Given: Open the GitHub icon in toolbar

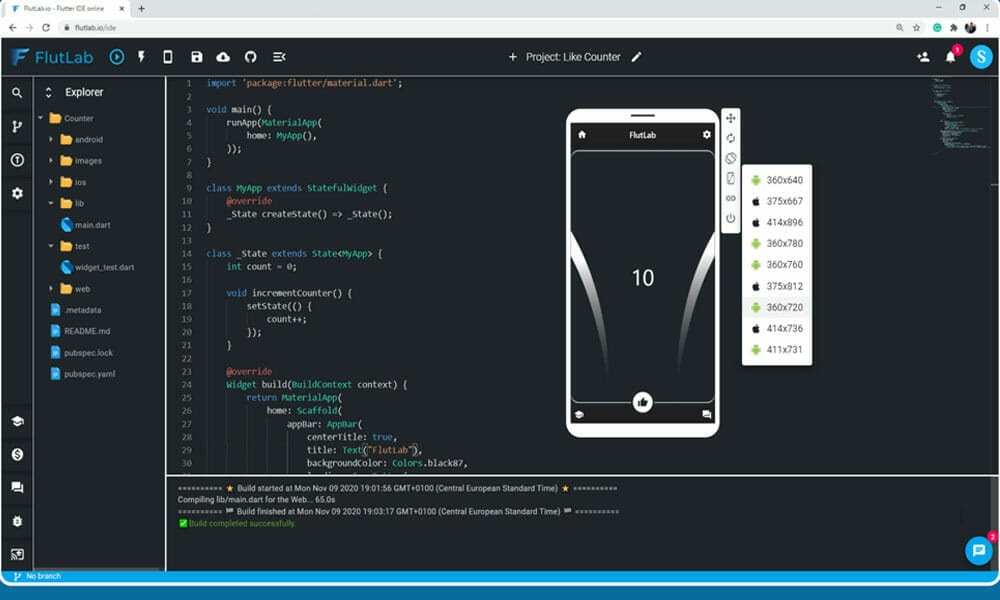Looking at the screenshot, I should click(x=251, y=57).
